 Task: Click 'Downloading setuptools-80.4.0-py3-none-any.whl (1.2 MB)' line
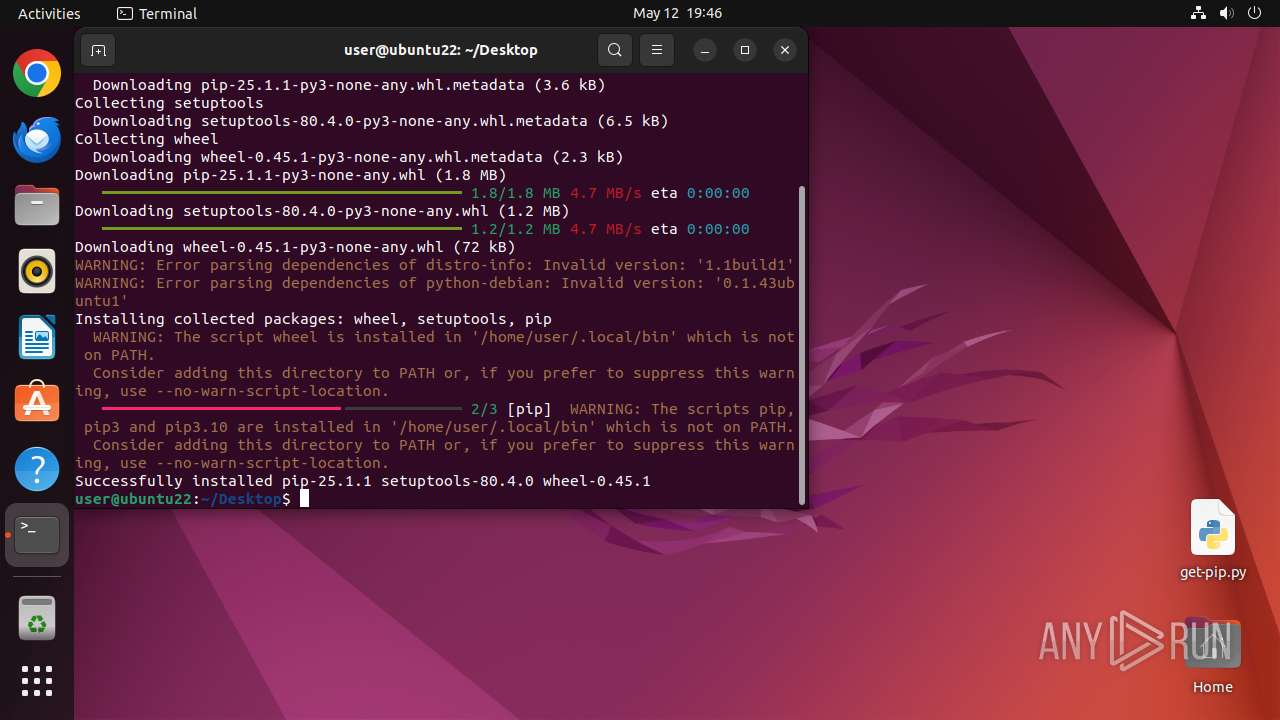(322, 211)
